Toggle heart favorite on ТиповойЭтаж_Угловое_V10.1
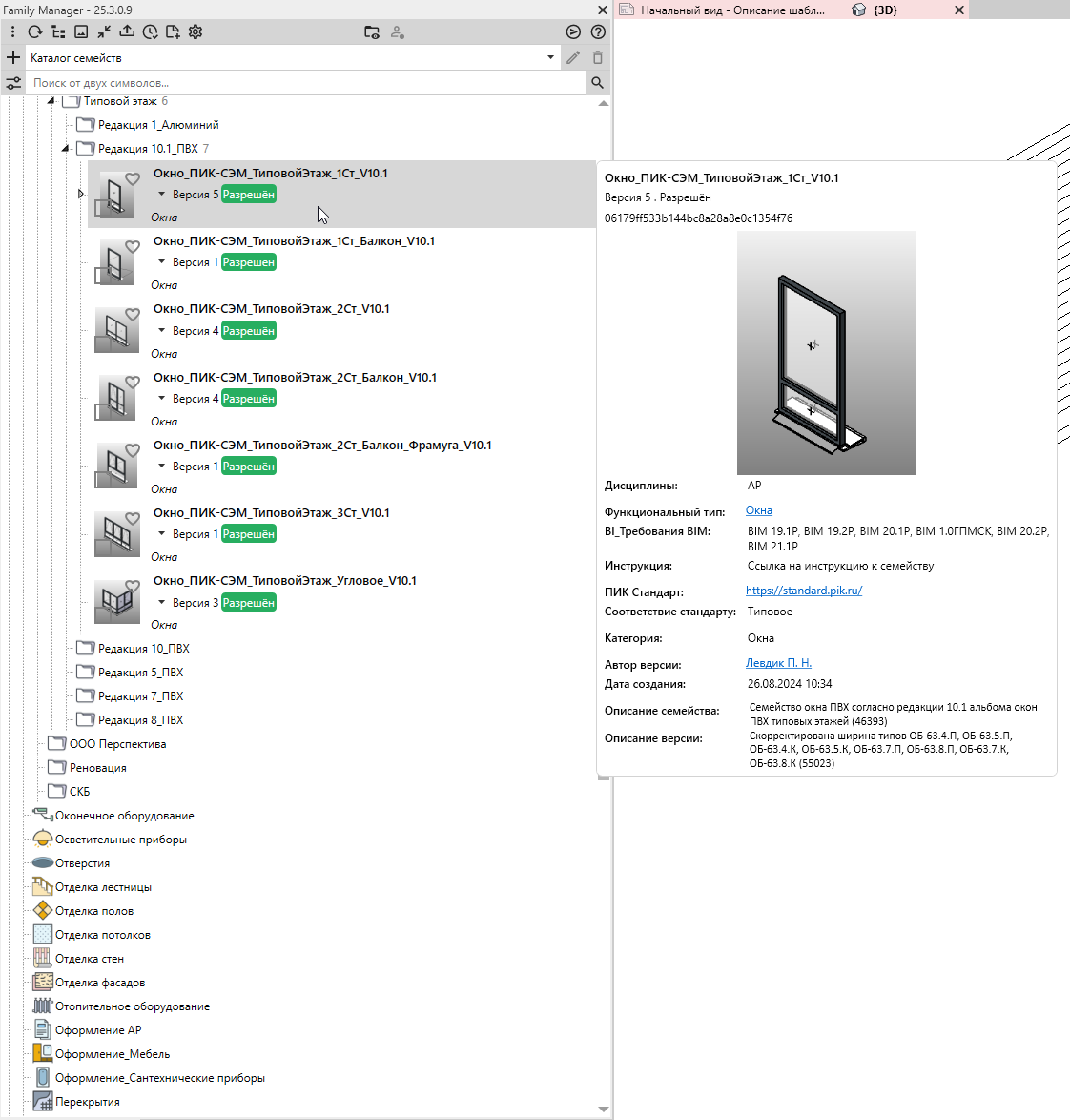Image resolution: width=1070 pixels, height=1120 pixels. pyautogui.click(x=133, y=586)
